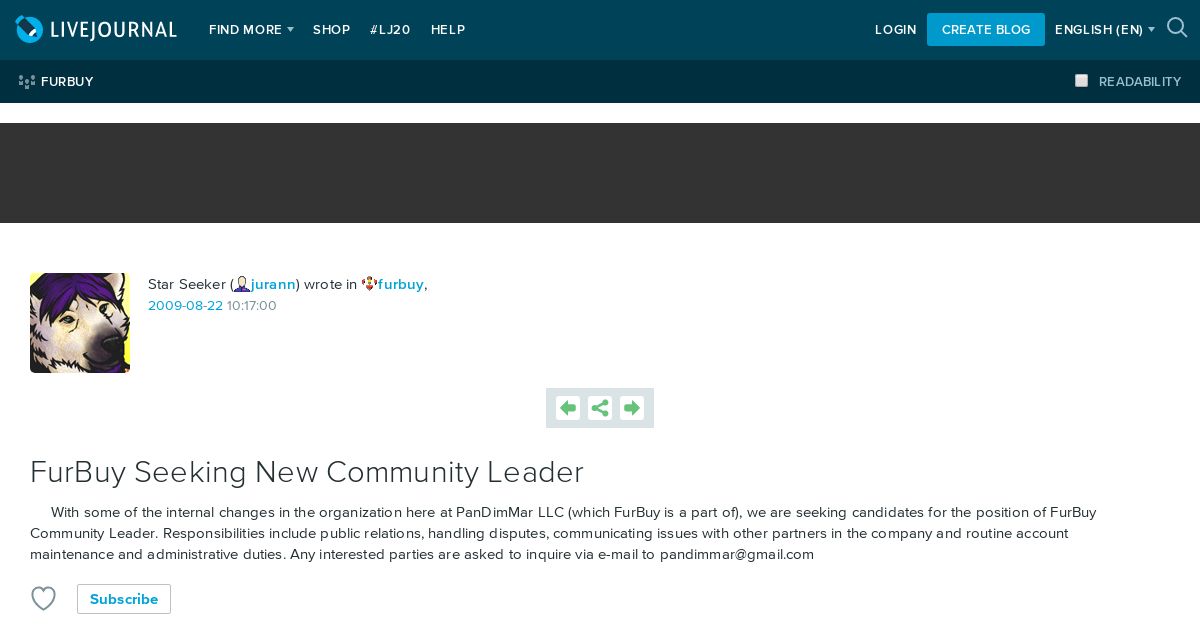Screen dimensions: 1200x630
Task: Click the FurBuy community icon in subheader
Action: [27, 82]
